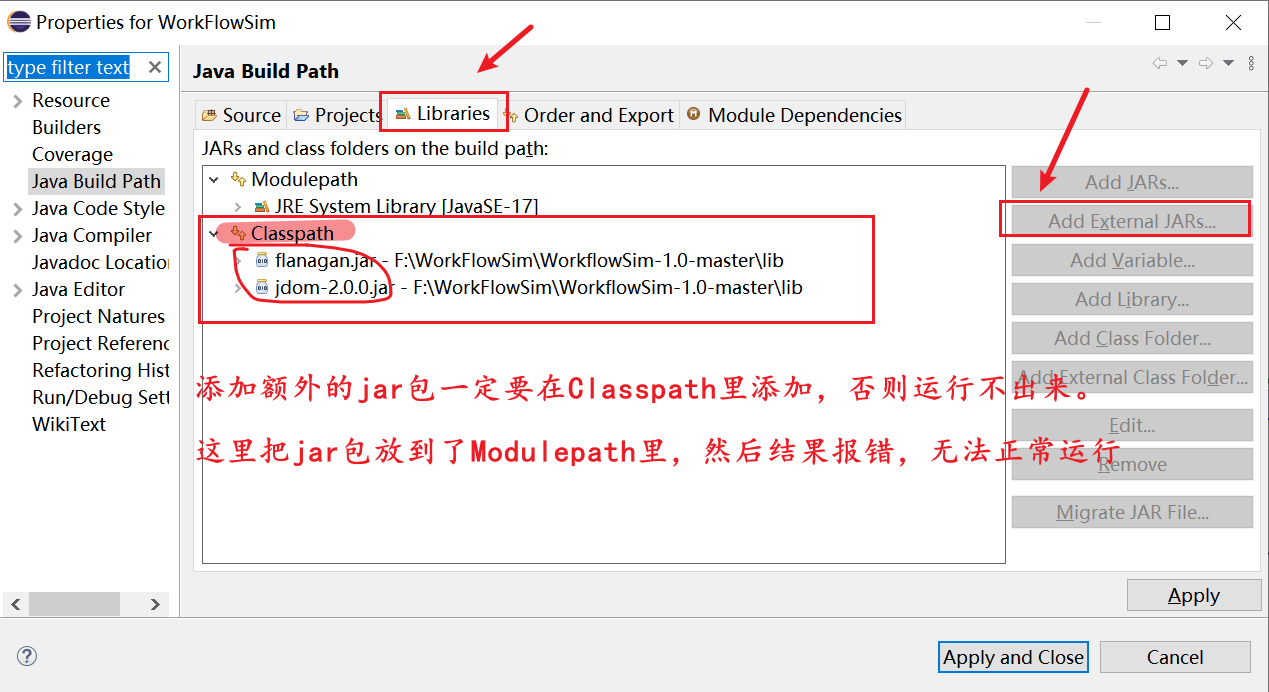Select jdom-2.0.0.jar library row

point(538,287)
